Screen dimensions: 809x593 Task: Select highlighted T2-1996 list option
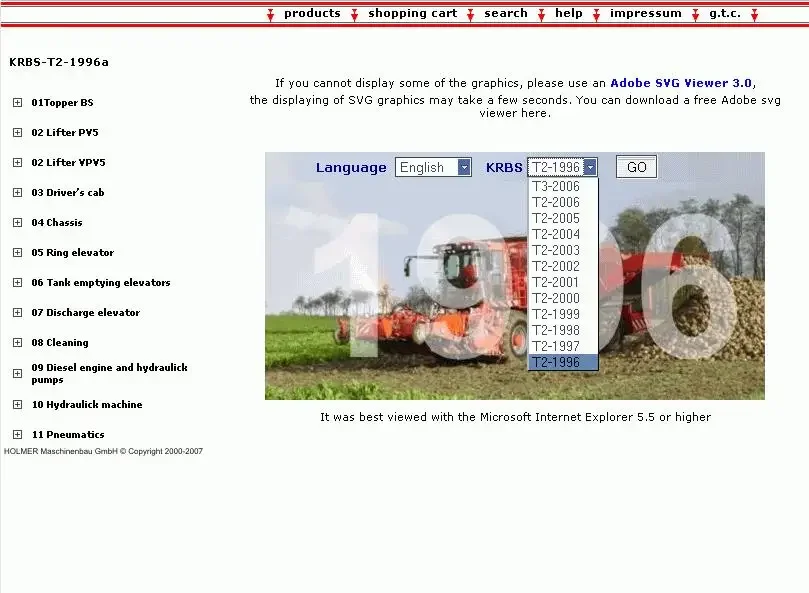pos(563,362)
